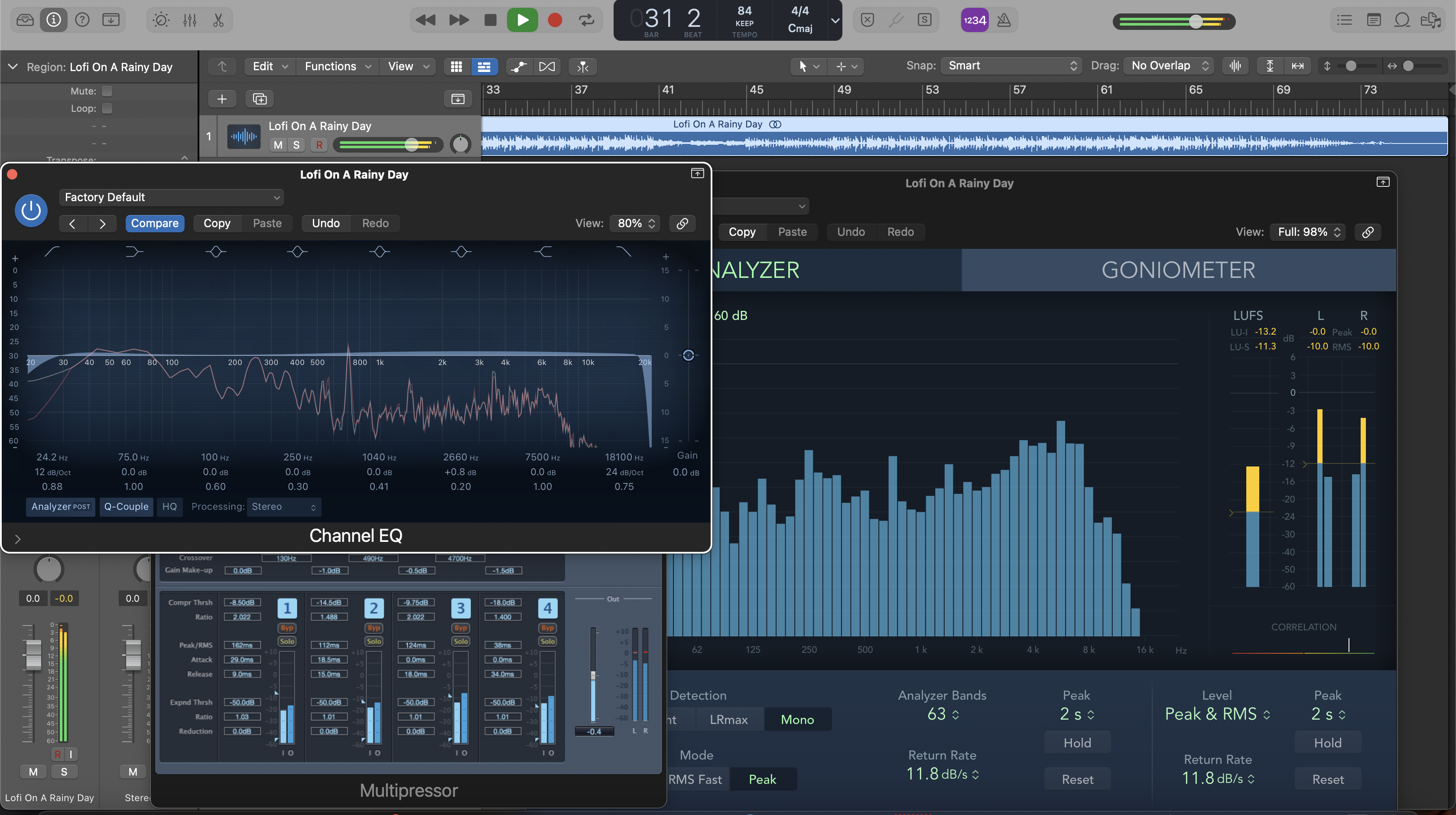
Task: Select Mono detection in MultiMeter
Action: 797,720
